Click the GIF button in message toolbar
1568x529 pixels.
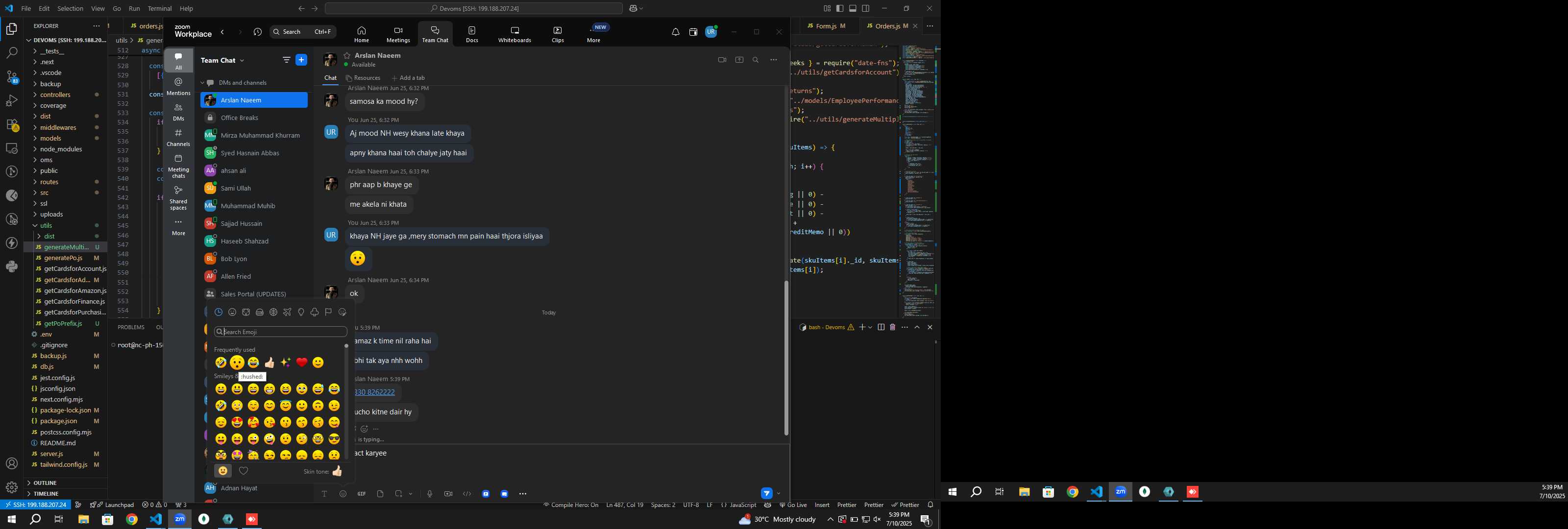tap(362, 494)
